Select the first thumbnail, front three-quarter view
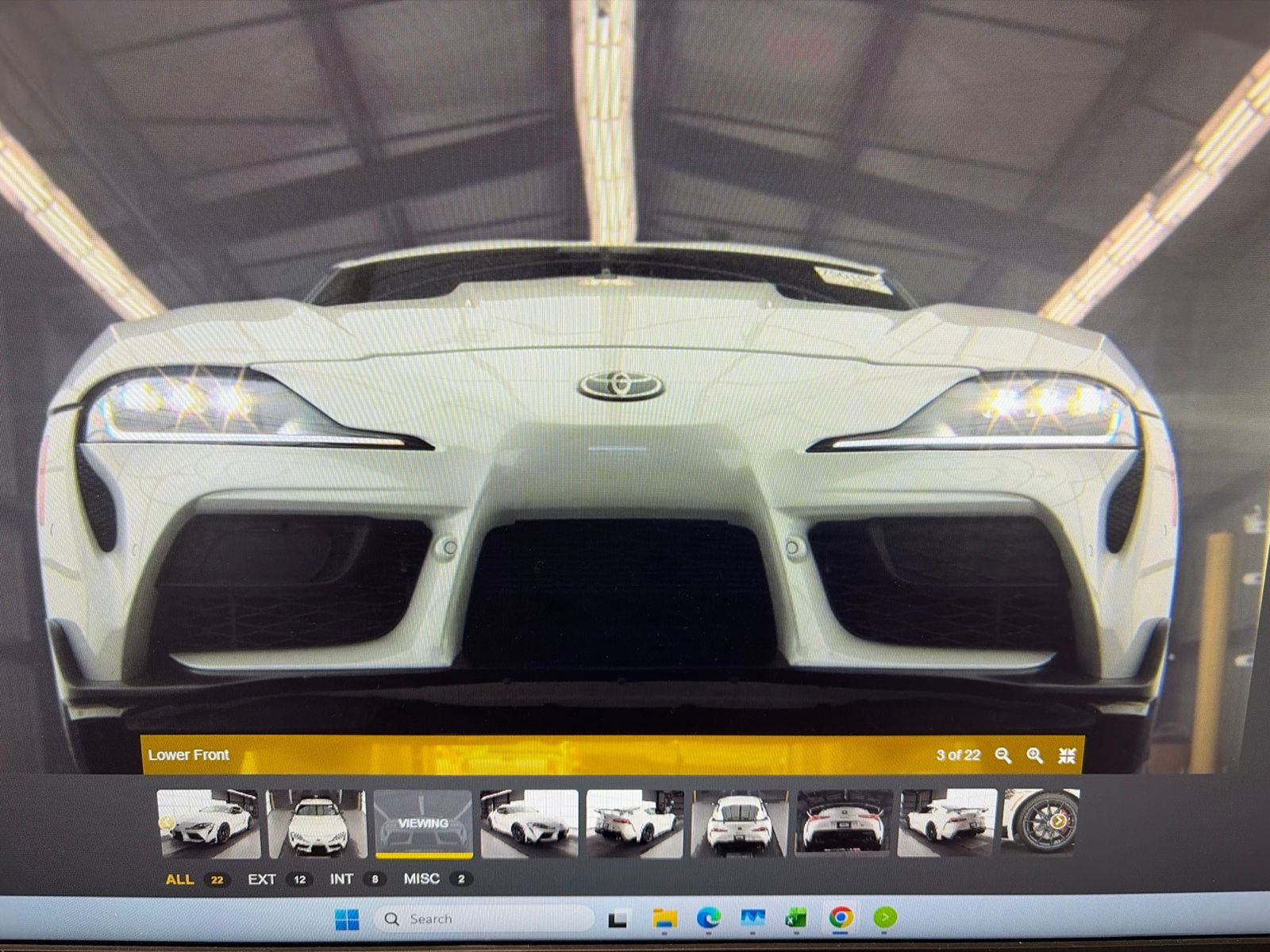 point(210,824)
